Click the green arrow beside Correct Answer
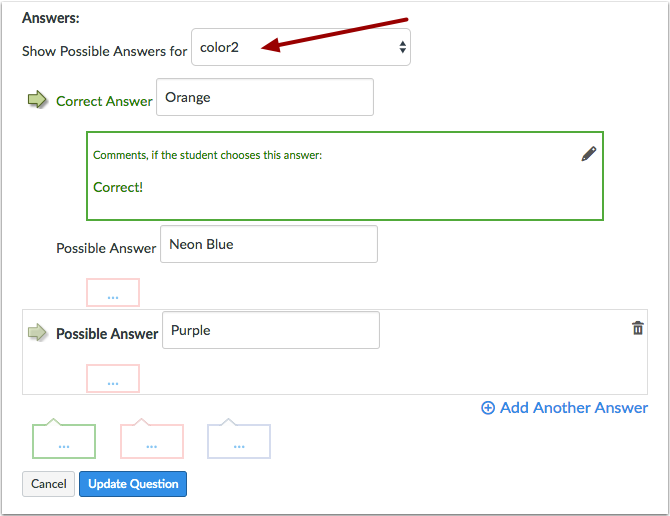Image resolution: width=670 pixels, height=516 pixels. (37, 99)
